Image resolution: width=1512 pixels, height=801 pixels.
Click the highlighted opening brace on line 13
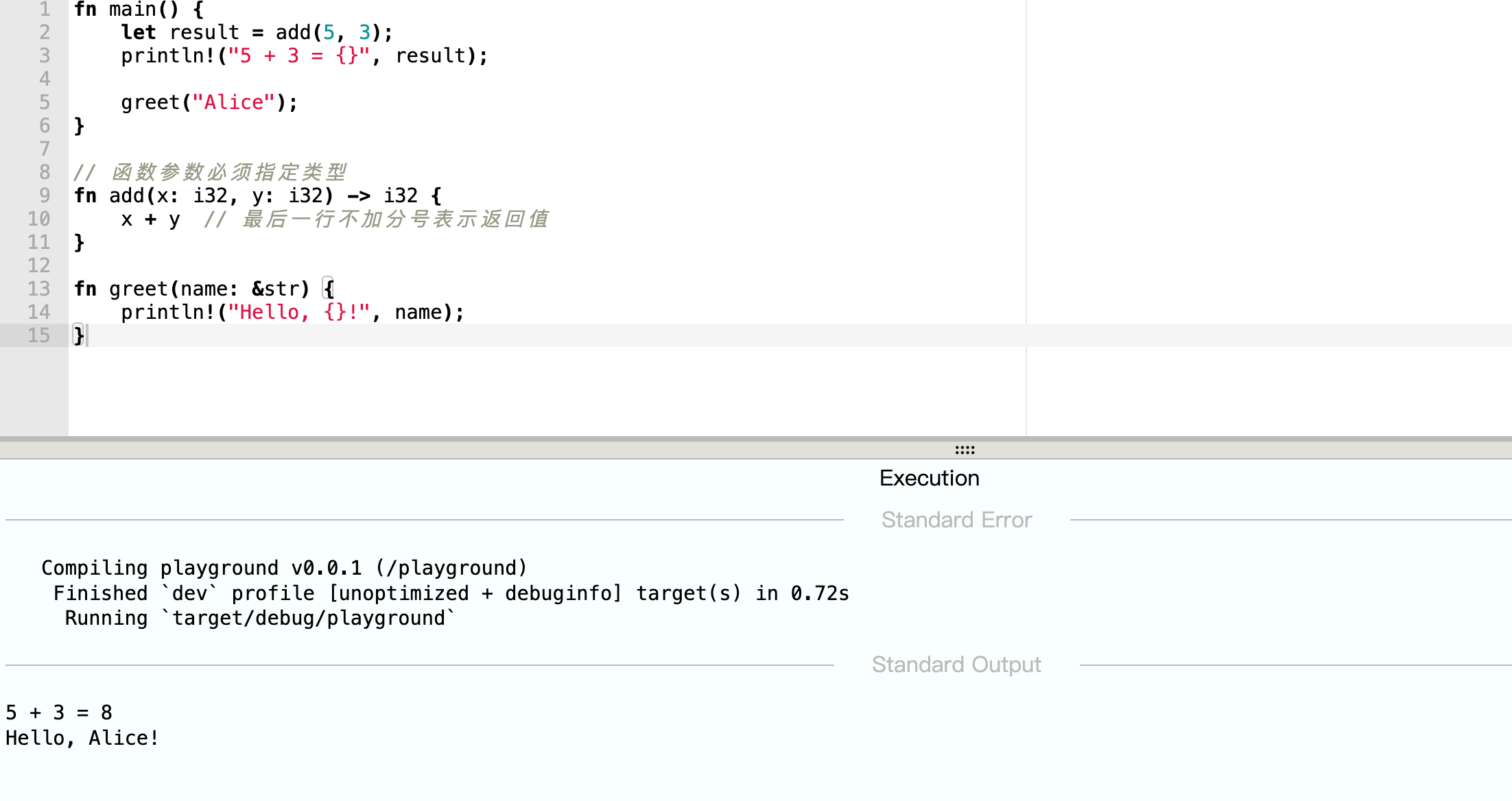(x=329, y=289)
